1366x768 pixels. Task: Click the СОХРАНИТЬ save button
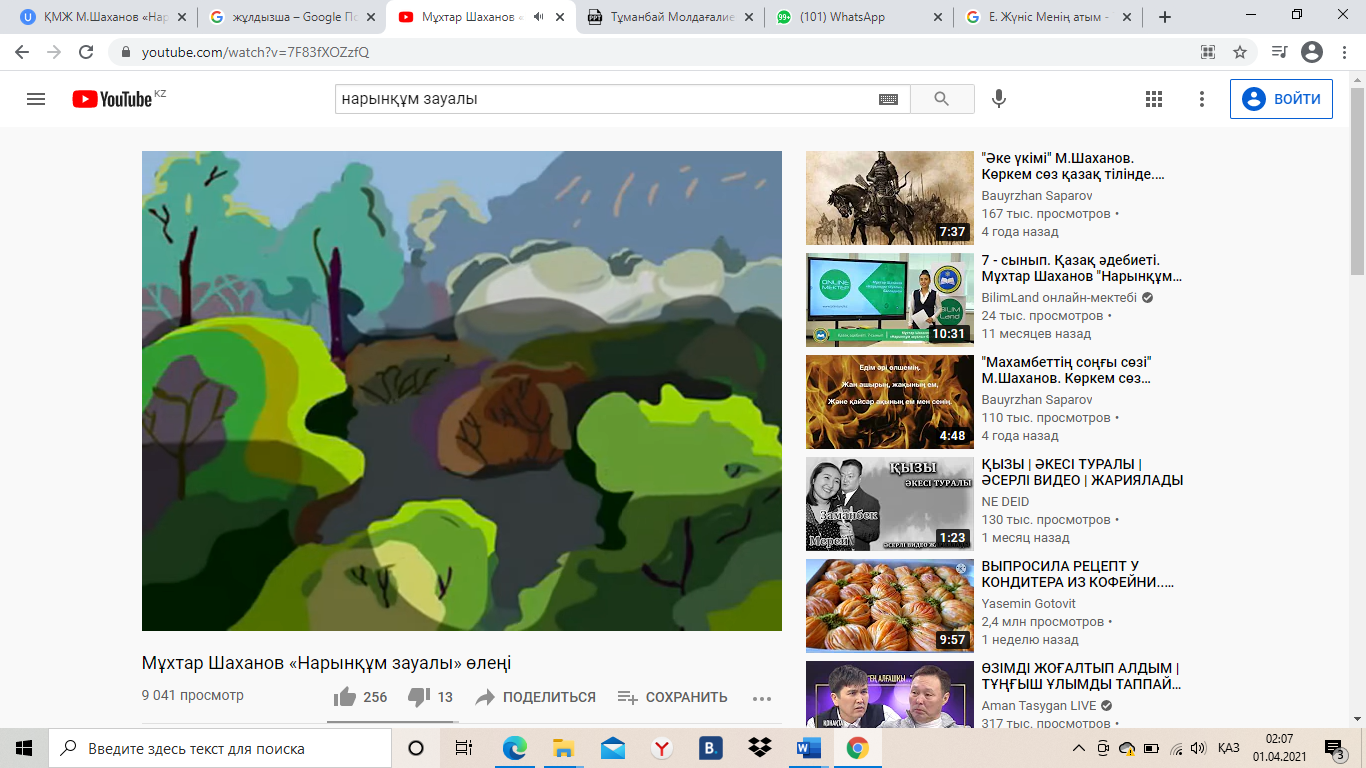(x=672, y=697)
